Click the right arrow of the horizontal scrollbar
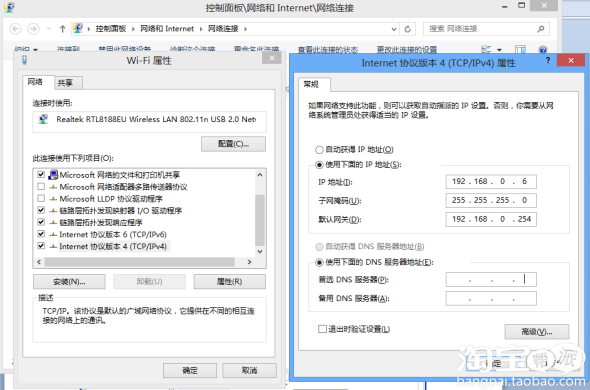This screenshot has width=590, height=390. pyautogui.click(x=249, y=262)
